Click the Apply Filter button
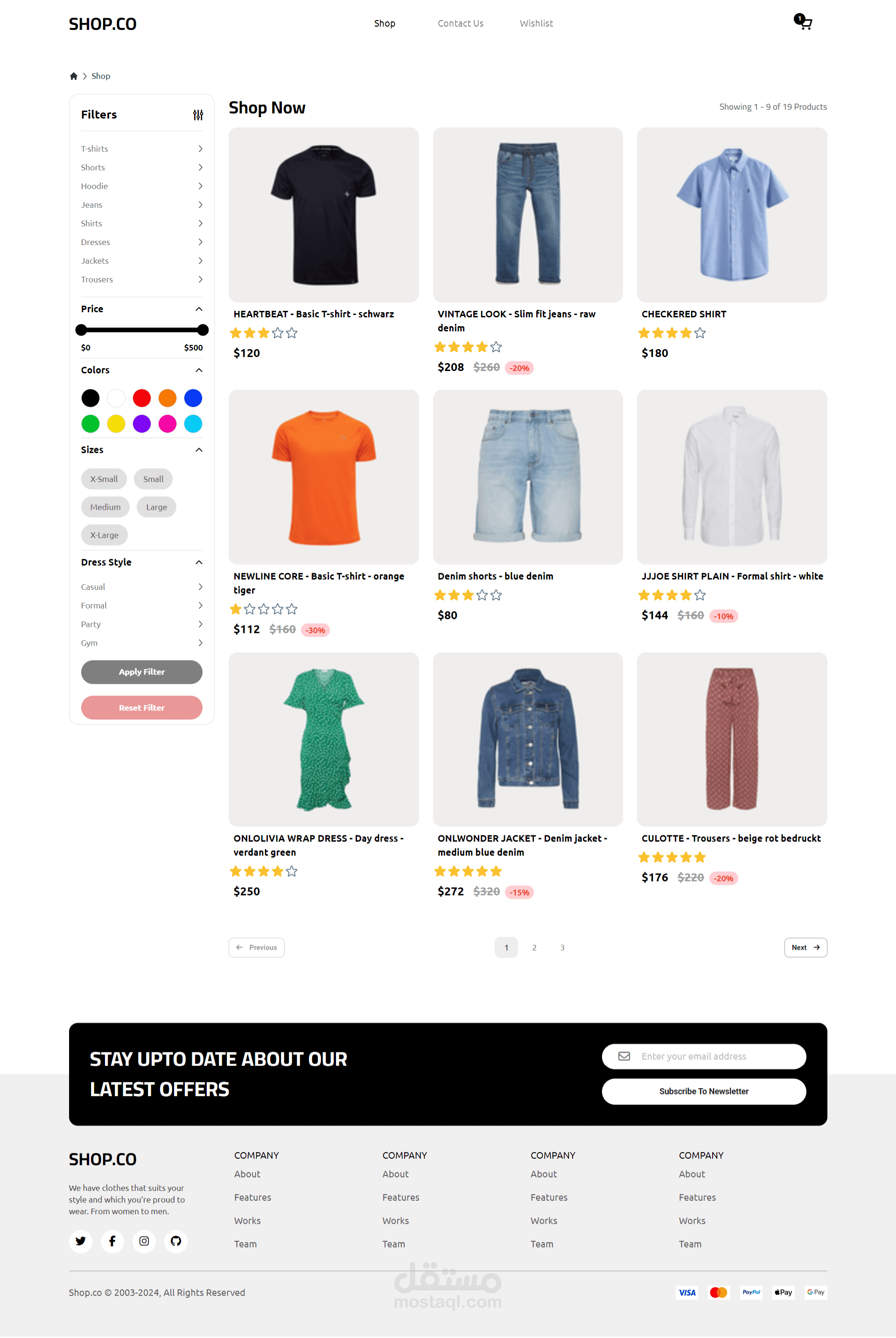896x1338 pixels. pos(142,673)
